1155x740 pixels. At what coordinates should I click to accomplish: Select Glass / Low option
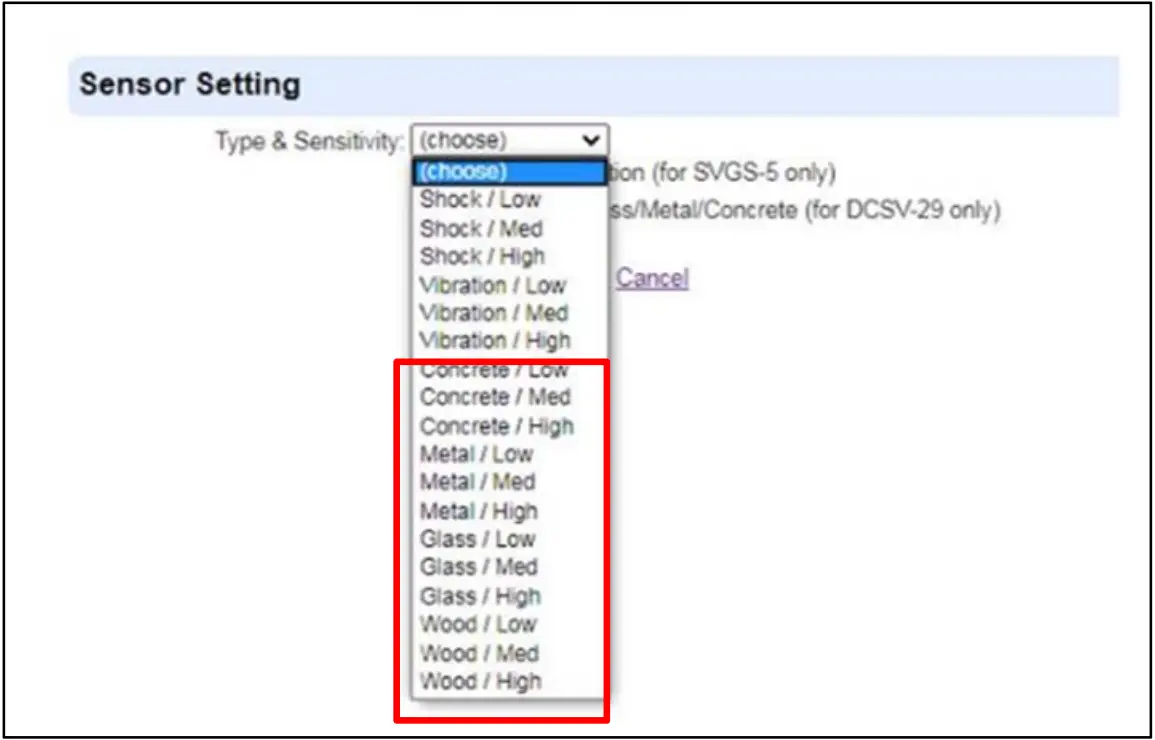[x=477, y=539]
